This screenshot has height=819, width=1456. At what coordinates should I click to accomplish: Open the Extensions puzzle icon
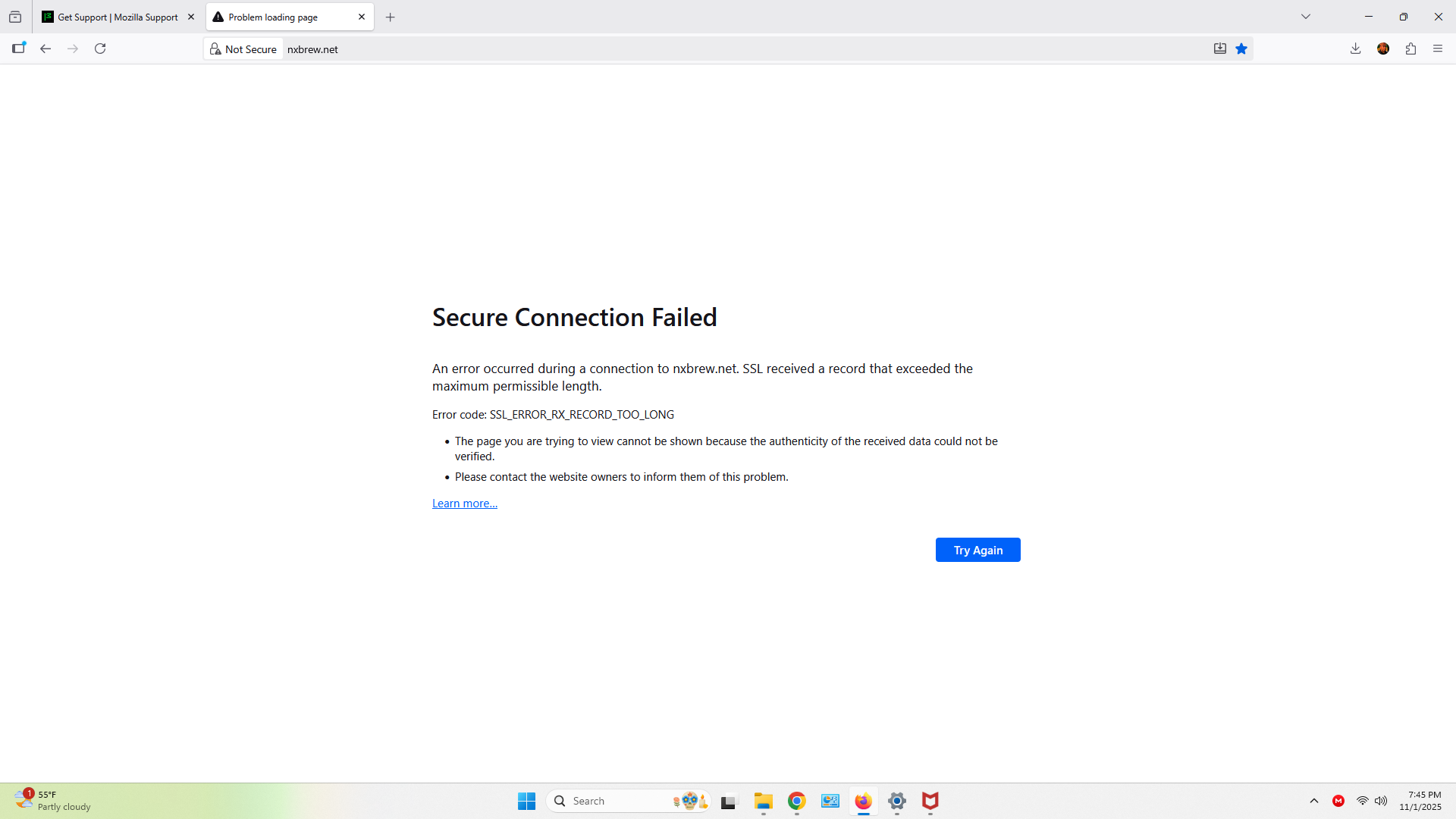(x=1410, y=49)
